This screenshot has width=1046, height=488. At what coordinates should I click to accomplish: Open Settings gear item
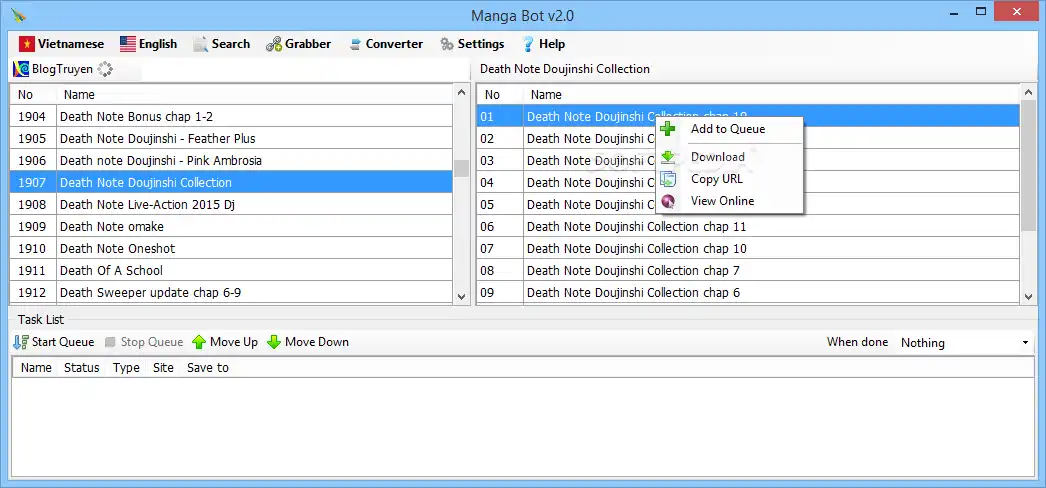pyautogui.click(x=472, y=44)
